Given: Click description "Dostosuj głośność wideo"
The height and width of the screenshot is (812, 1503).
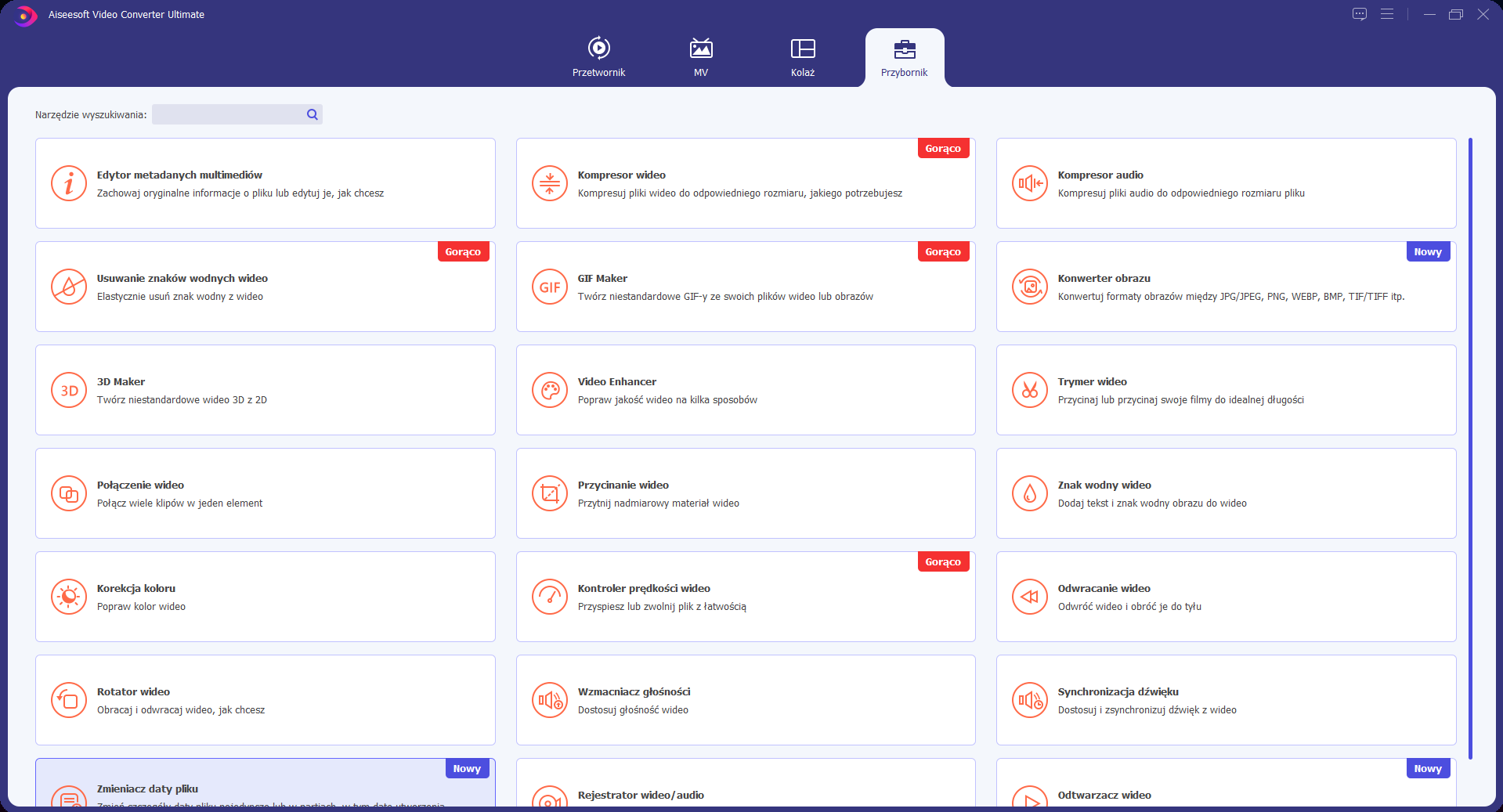Looking at the screenshot, I should 633,709.
